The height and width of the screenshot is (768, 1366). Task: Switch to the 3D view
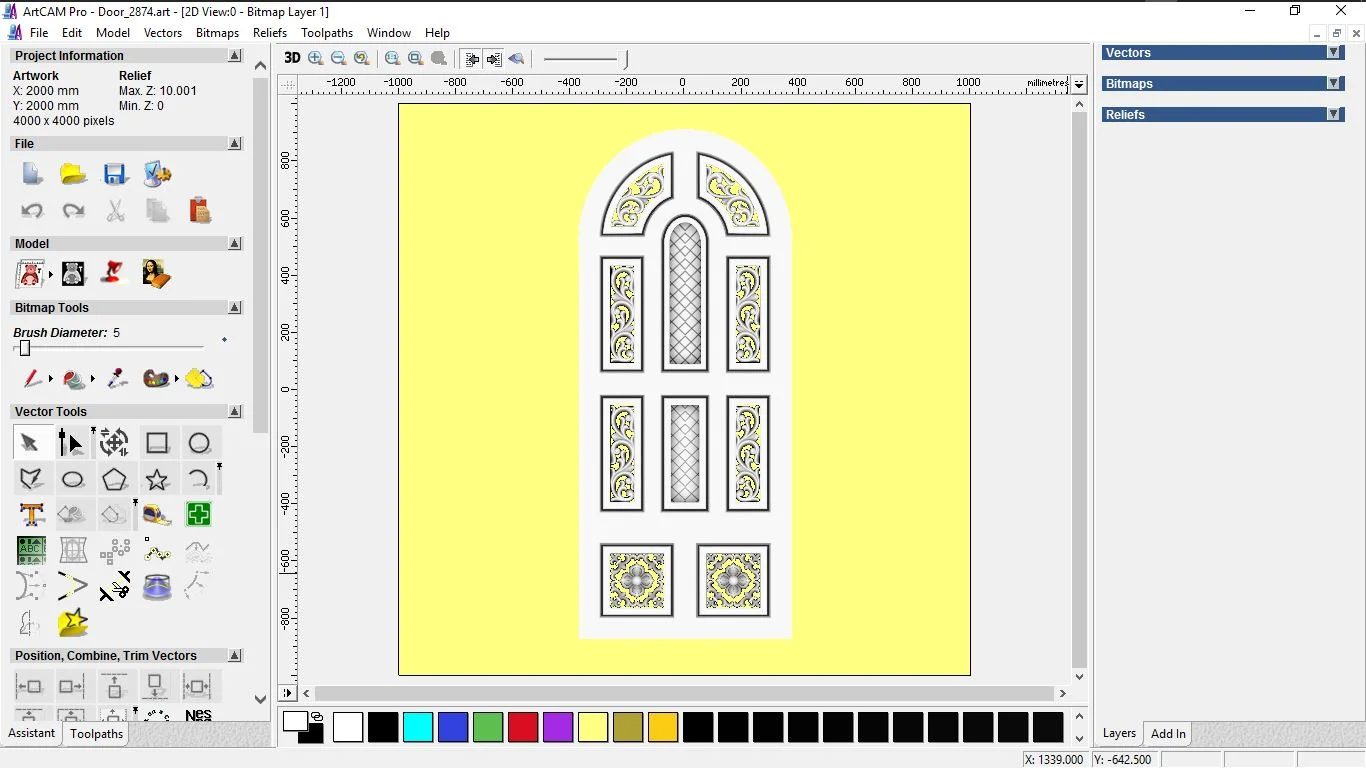(291, 58)
